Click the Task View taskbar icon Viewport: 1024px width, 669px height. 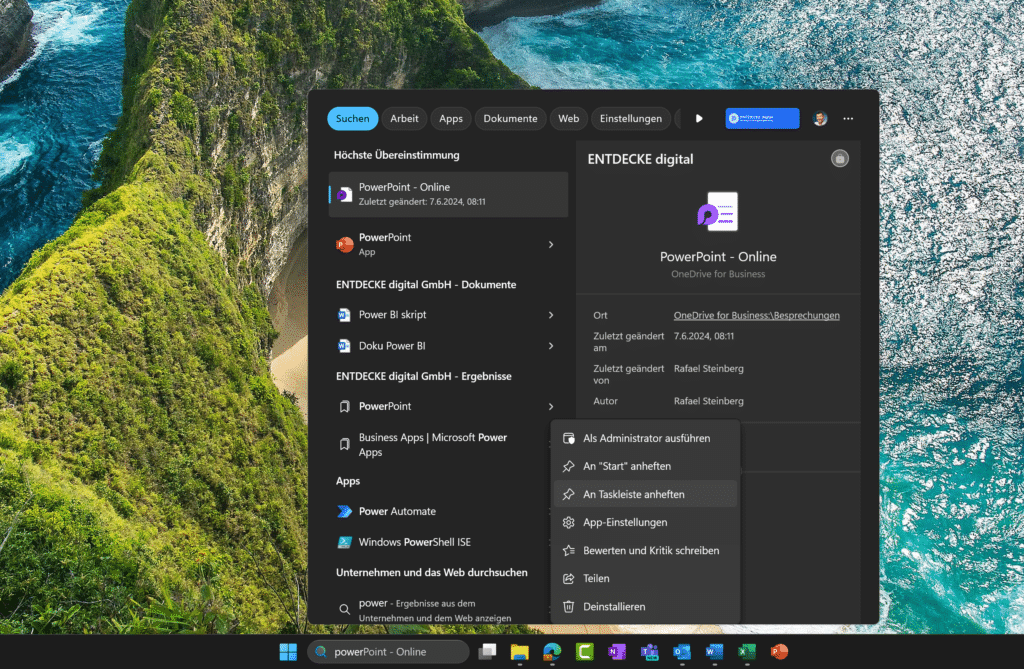coord(487,652)
